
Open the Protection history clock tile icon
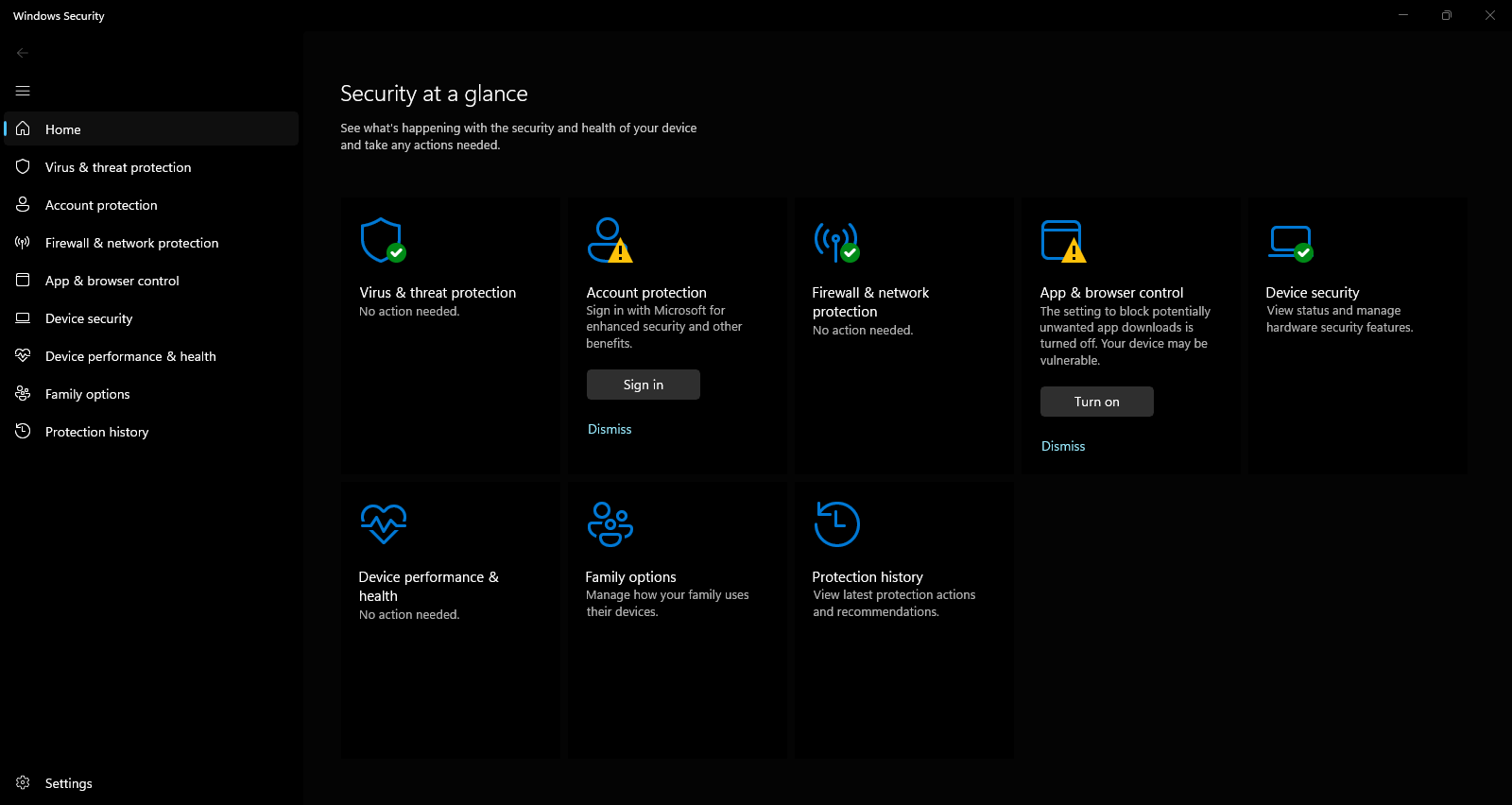click(837, 524)
